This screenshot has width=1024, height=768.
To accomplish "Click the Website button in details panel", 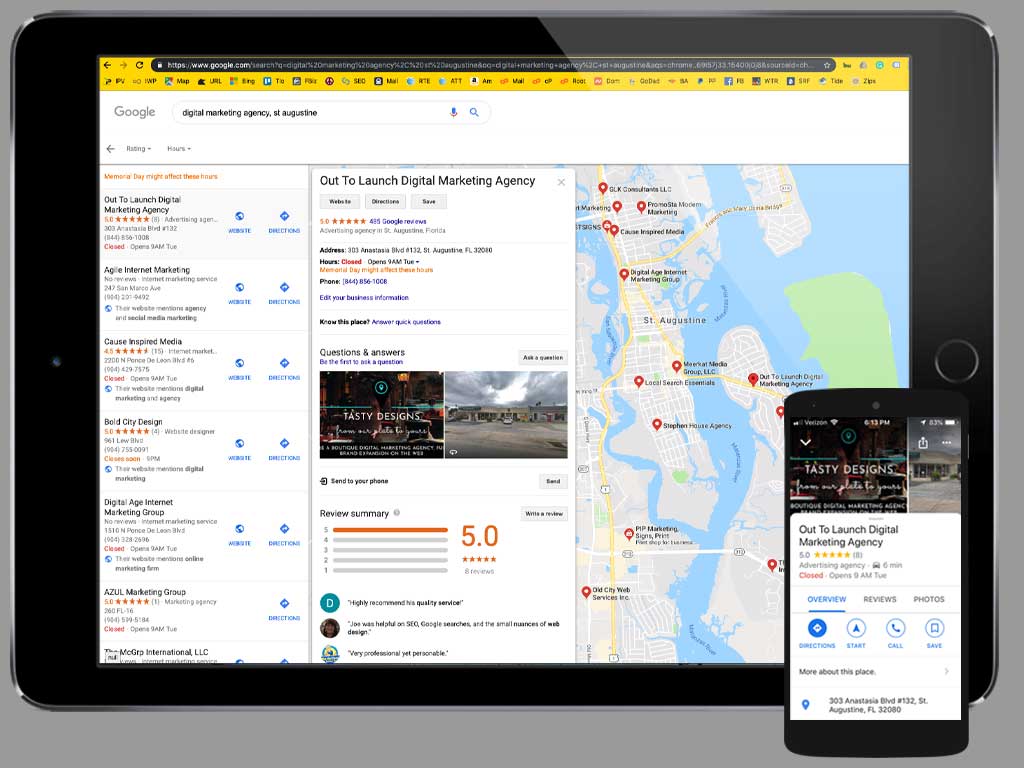I will [340, 202].
